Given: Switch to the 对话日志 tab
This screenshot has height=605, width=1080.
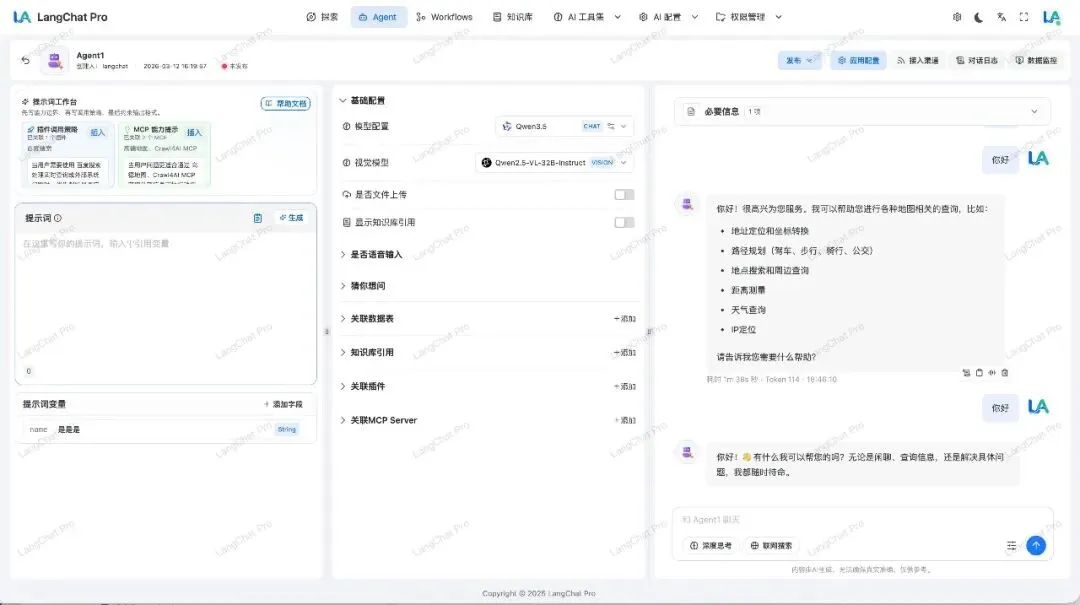Looking at the screenshot, I should click(977, 61).
